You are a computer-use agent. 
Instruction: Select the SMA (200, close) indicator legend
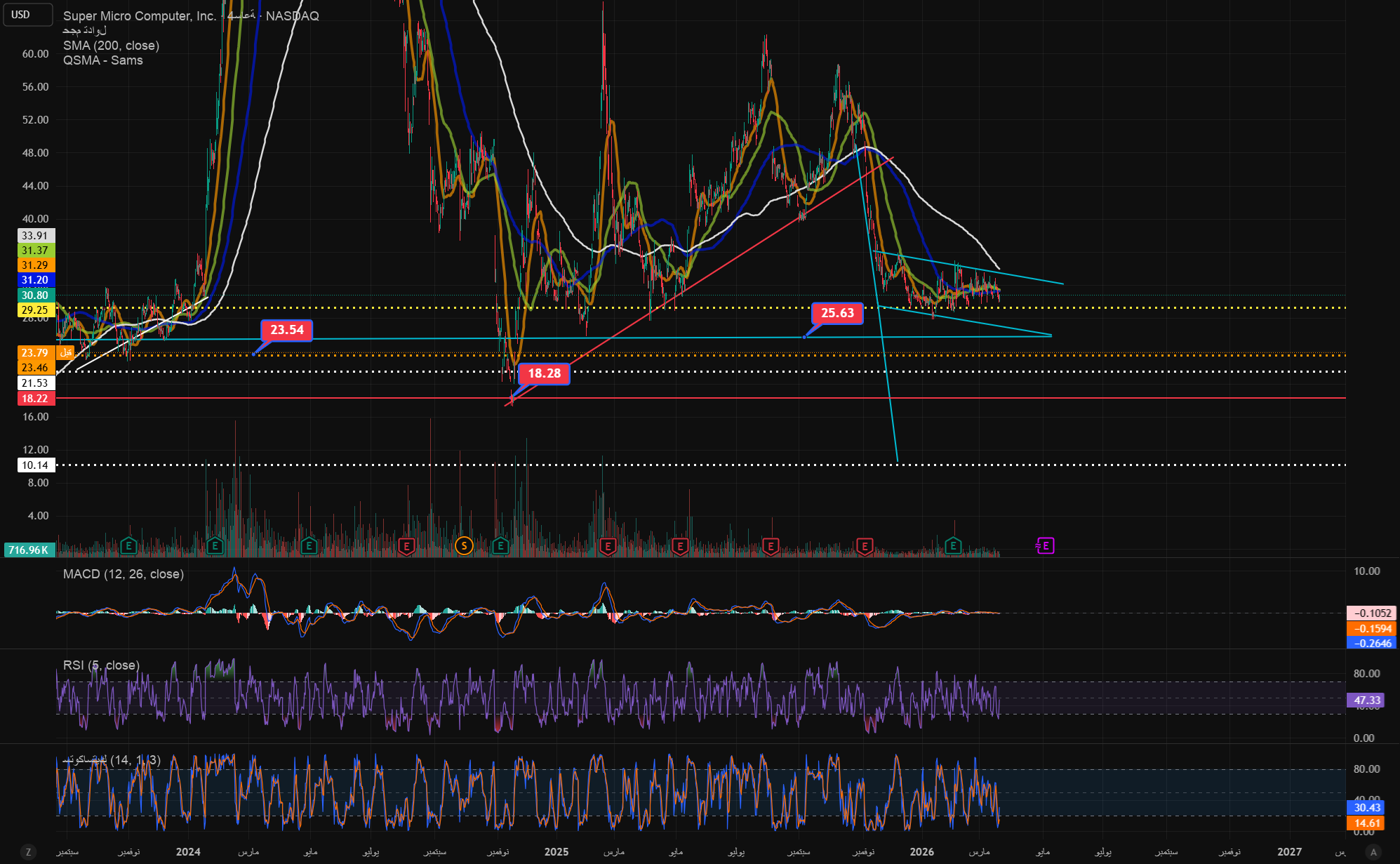[x=111, y=46]
